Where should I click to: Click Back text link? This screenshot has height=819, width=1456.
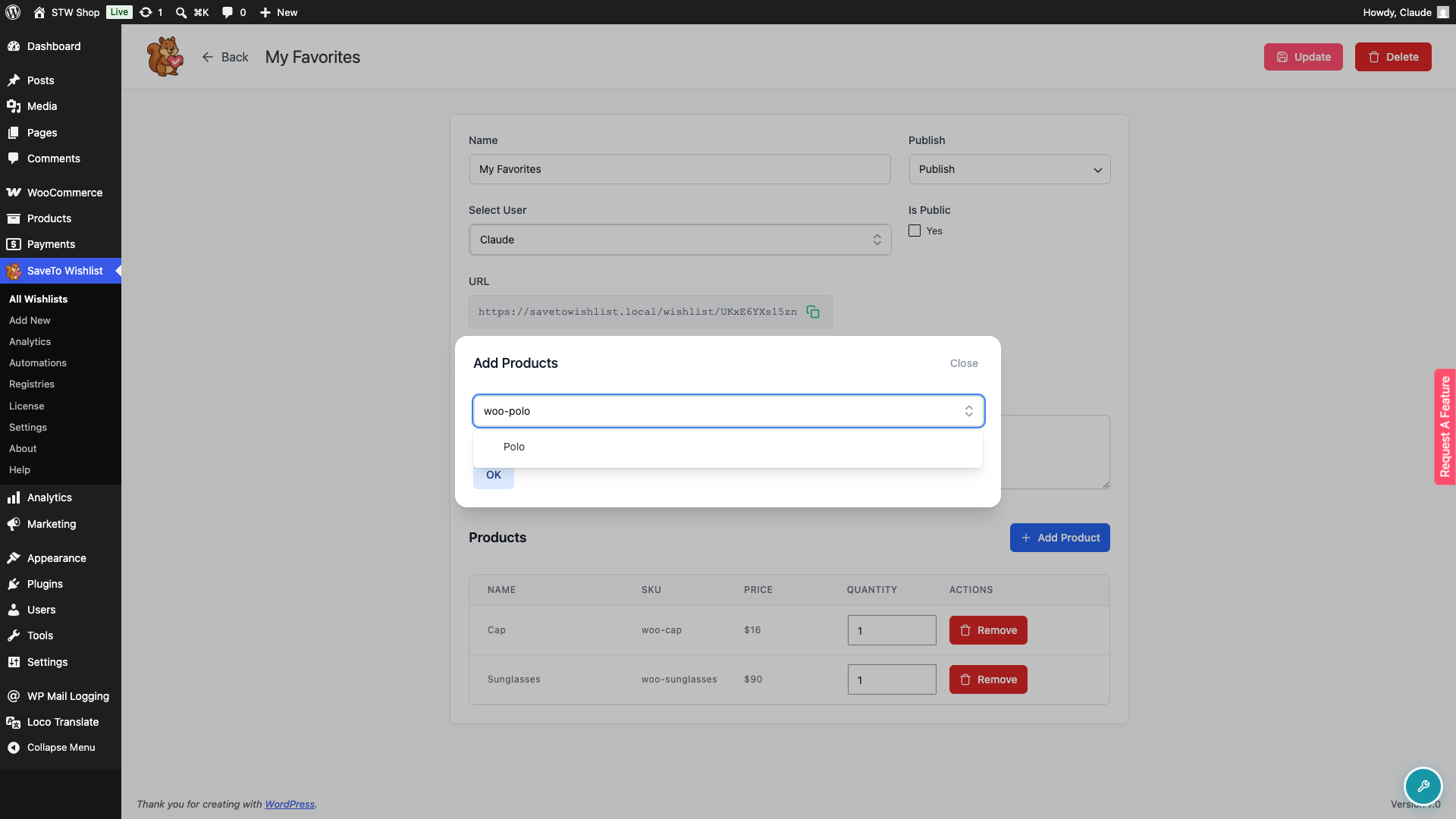[235, 57]
